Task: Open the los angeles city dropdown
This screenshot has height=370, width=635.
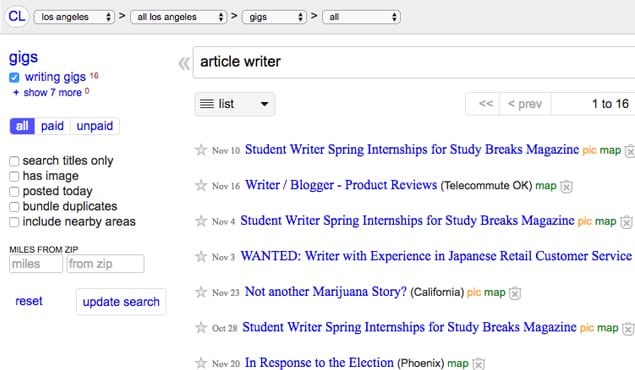Action: coord(74,17)
